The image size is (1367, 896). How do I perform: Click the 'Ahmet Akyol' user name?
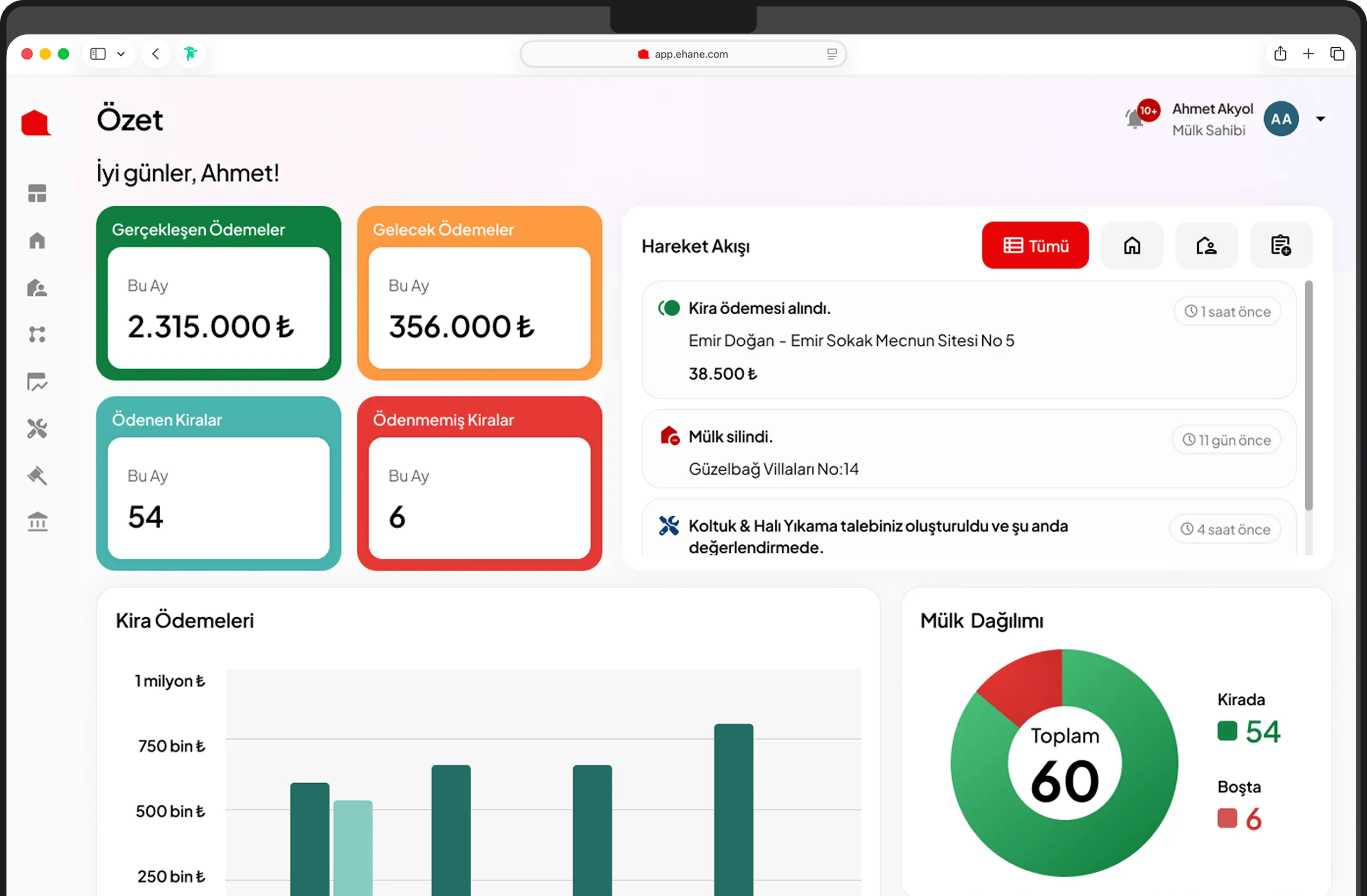pyautogui.click(x=1212, y=109)
